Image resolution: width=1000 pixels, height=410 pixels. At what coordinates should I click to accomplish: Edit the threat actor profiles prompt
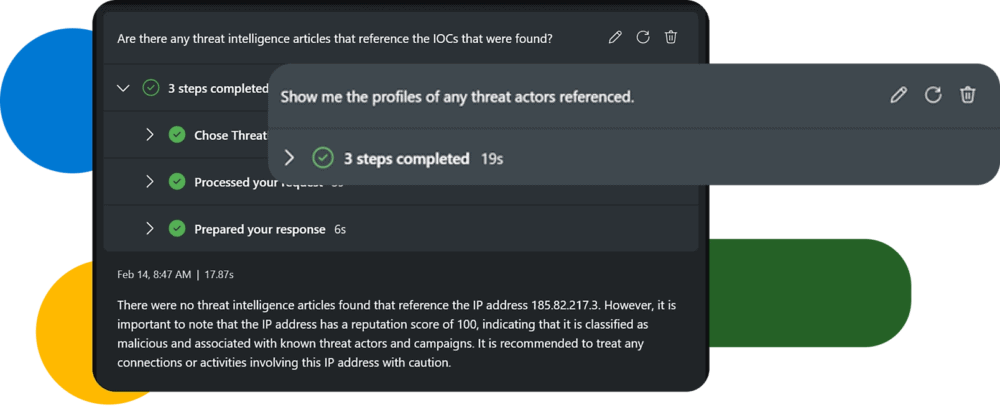898,96
